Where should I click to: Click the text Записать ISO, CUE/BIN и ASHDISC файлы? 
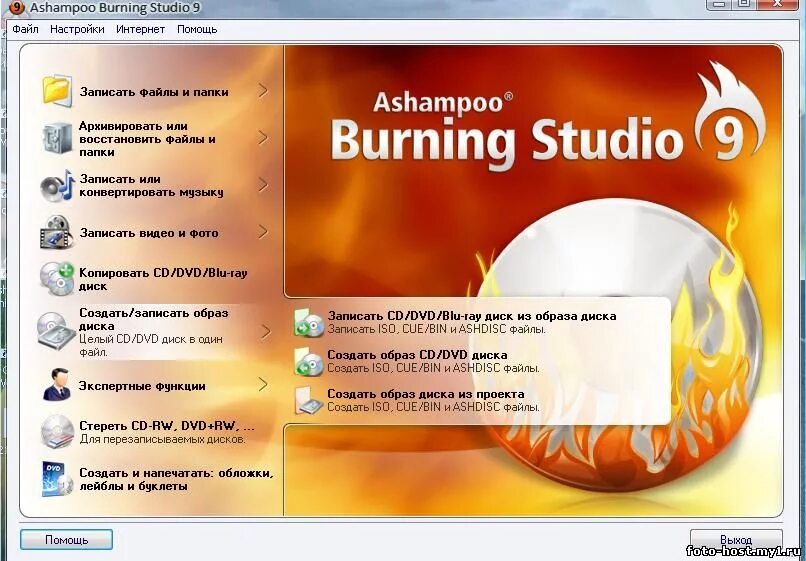point(436,329)
